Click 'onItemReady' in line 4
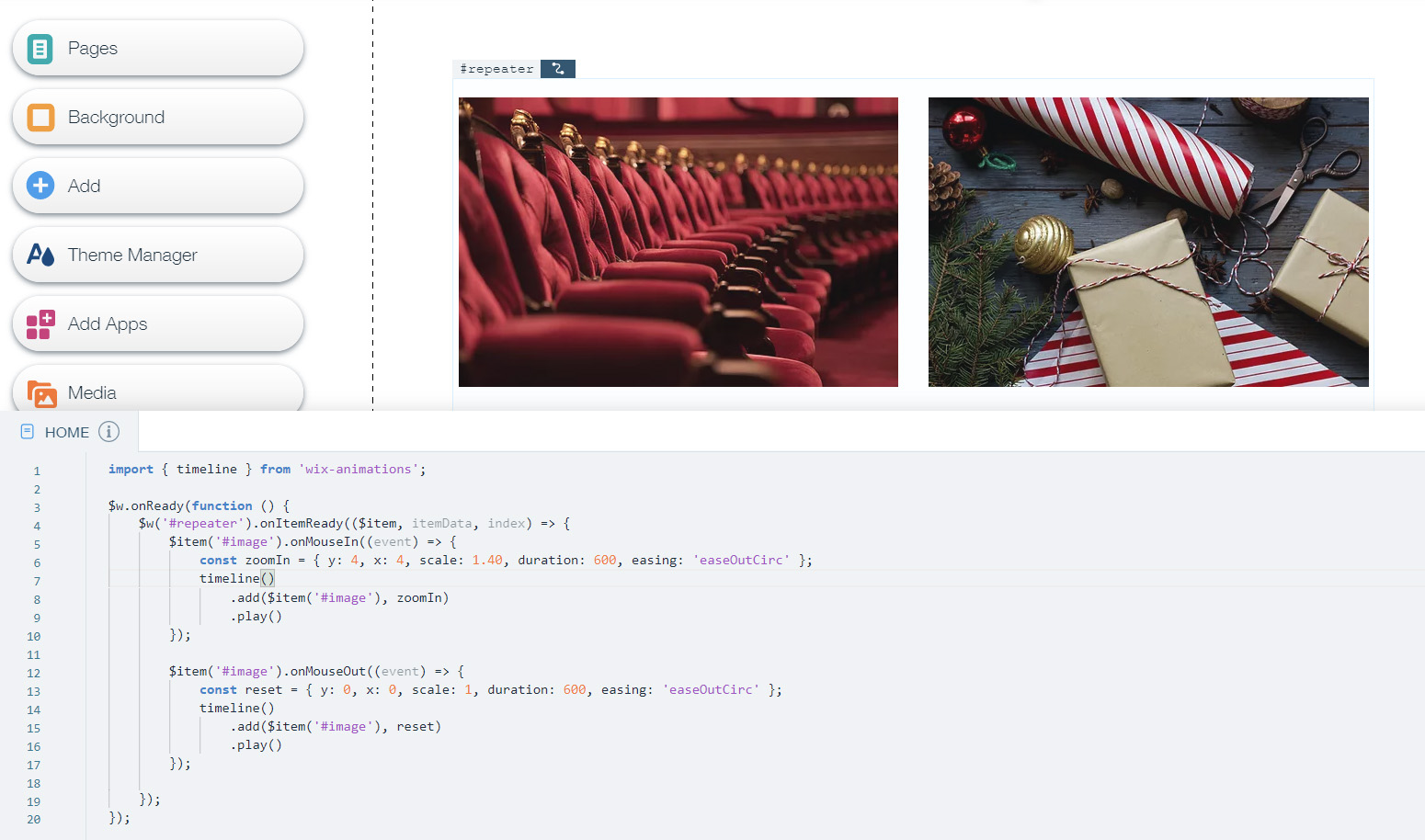The width and height of the screenshot is (1425, 840). click(302, 523)
